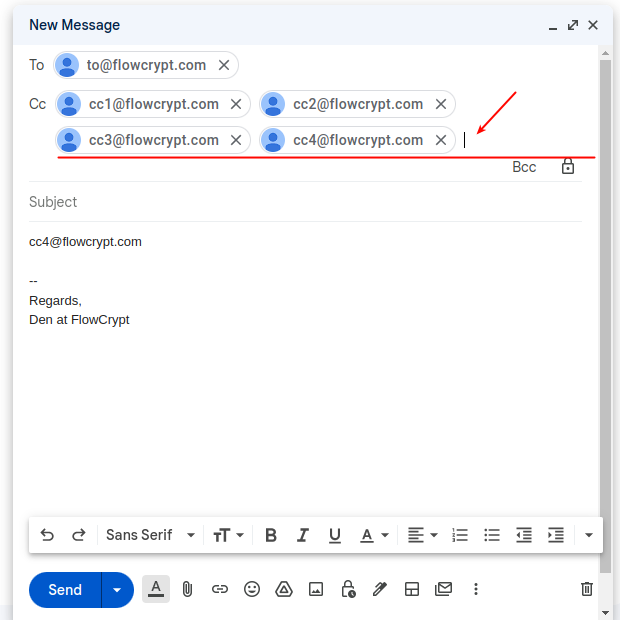
Task: Insert a link
Action: coord(219,589)
